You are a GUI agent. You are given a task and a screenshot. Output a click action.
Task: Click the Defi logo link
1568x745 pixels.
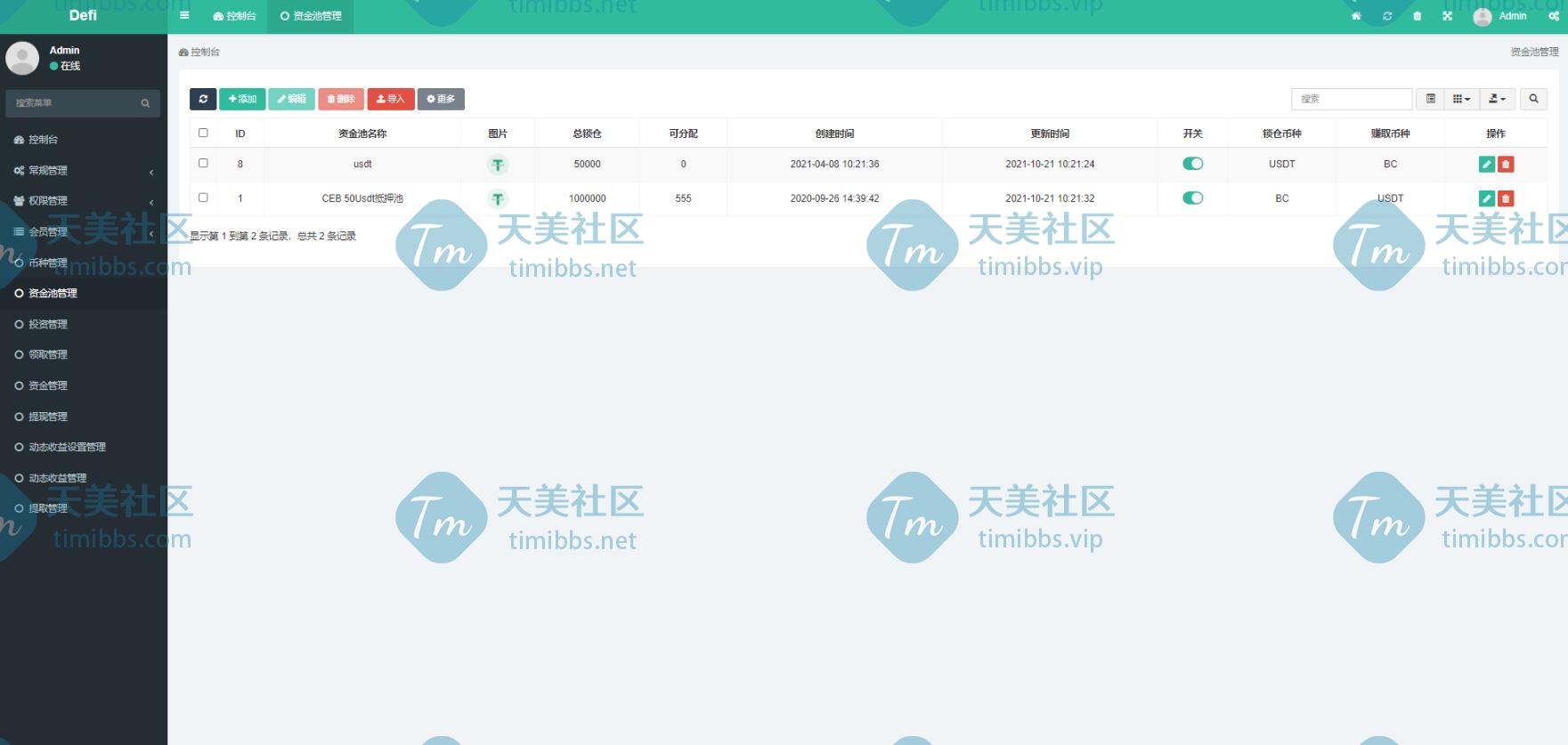(x=83, y=15)
